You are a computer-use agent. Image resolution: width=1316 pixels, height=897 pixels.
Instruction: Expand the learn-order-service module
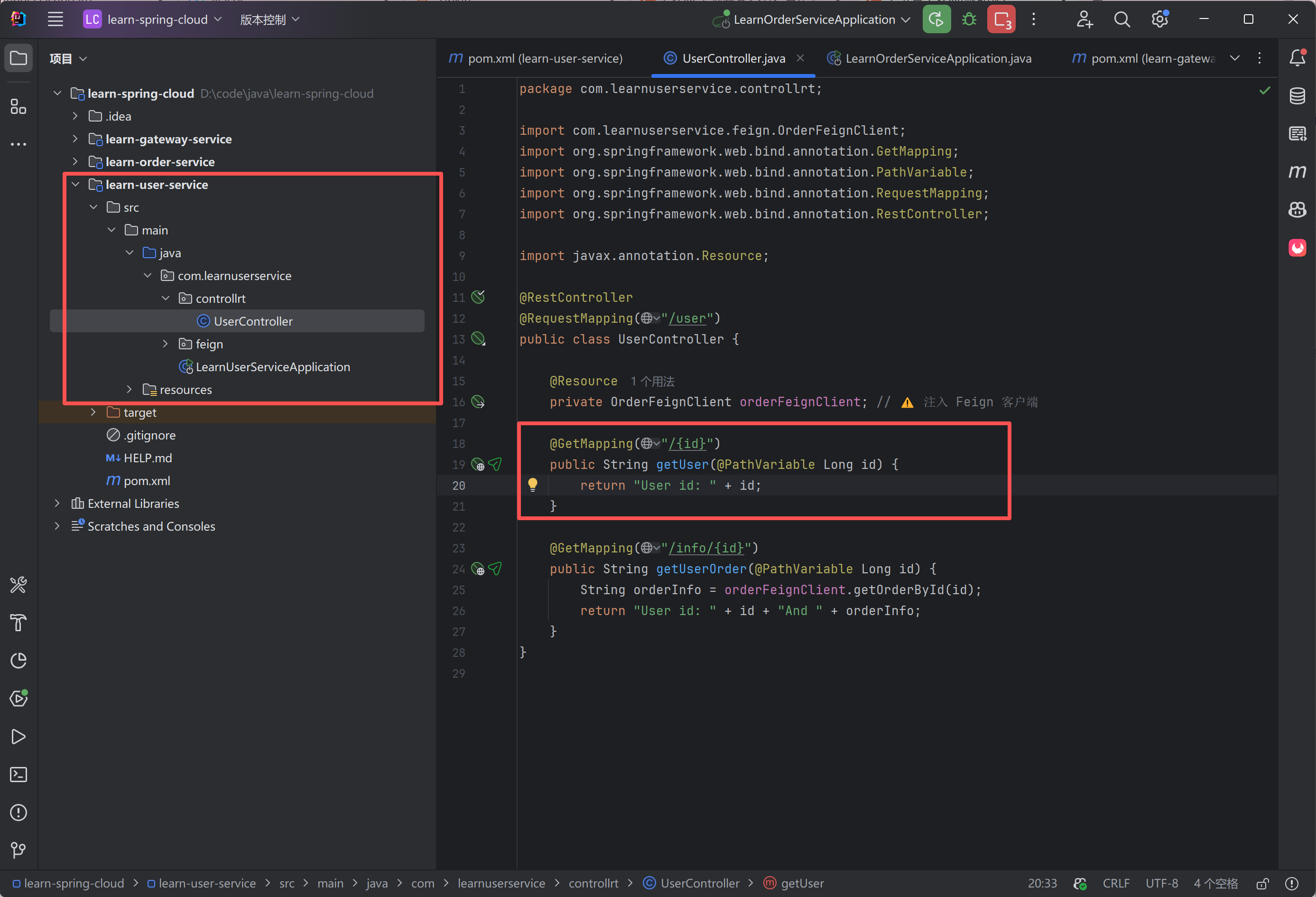75,161
